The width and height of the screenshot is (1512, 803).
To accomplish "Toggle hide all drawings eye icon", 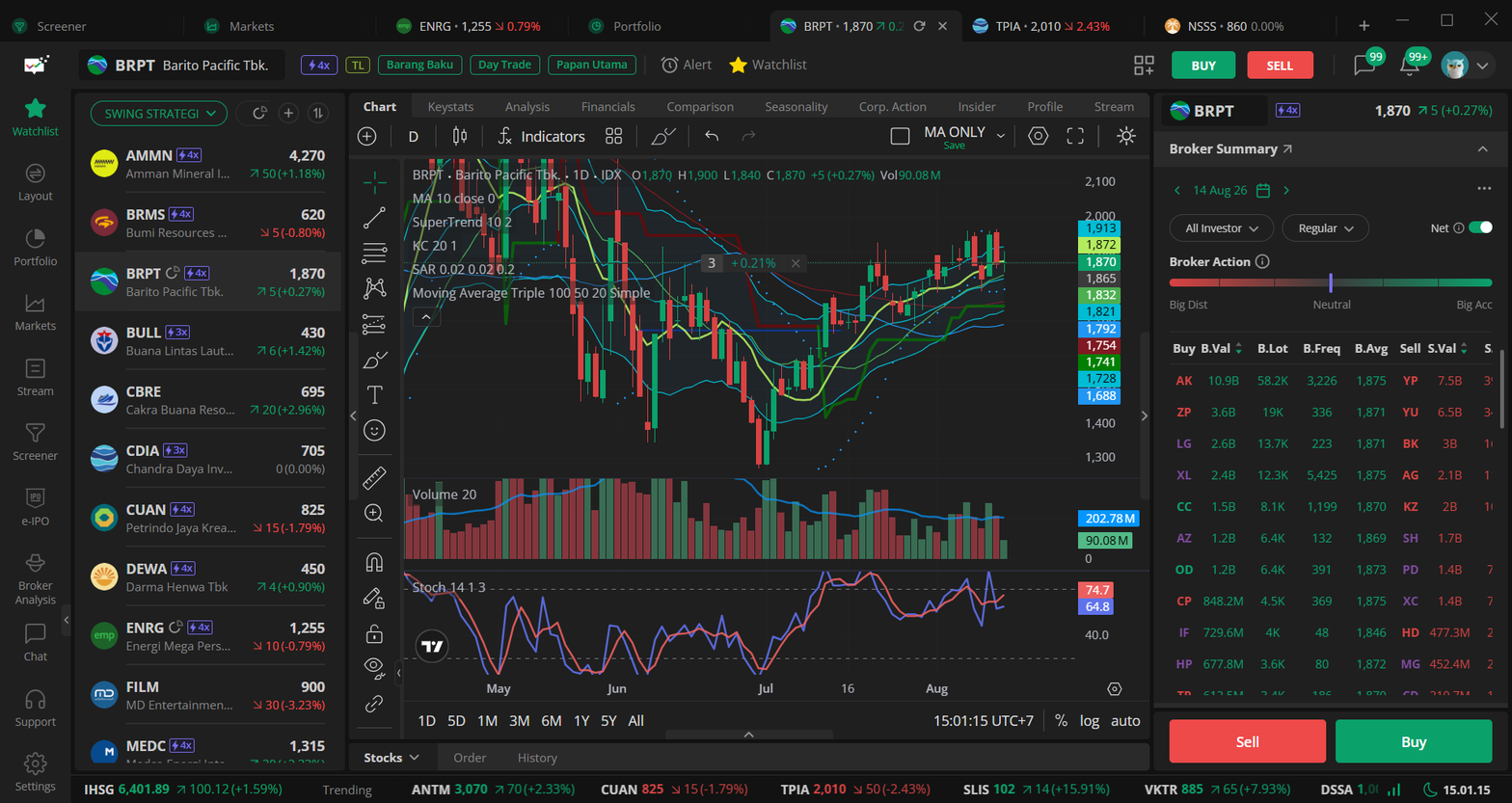I will point(375,666).
